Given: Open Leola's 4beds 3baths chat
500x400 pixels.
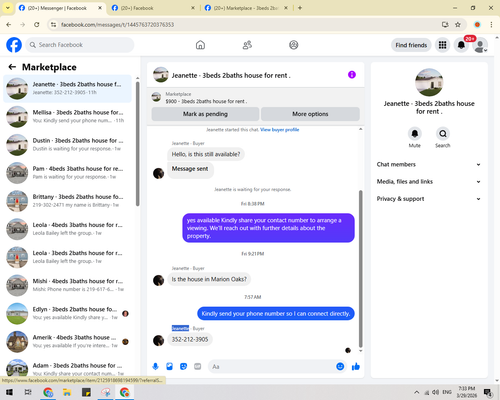Looking at the screenshot, I should [x=67, y=229].
